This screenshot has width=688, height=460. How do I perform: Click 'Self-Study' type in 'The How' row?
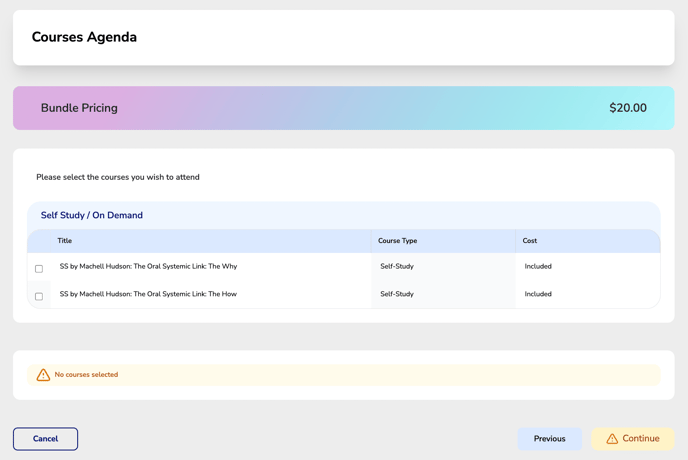[397, 294]
